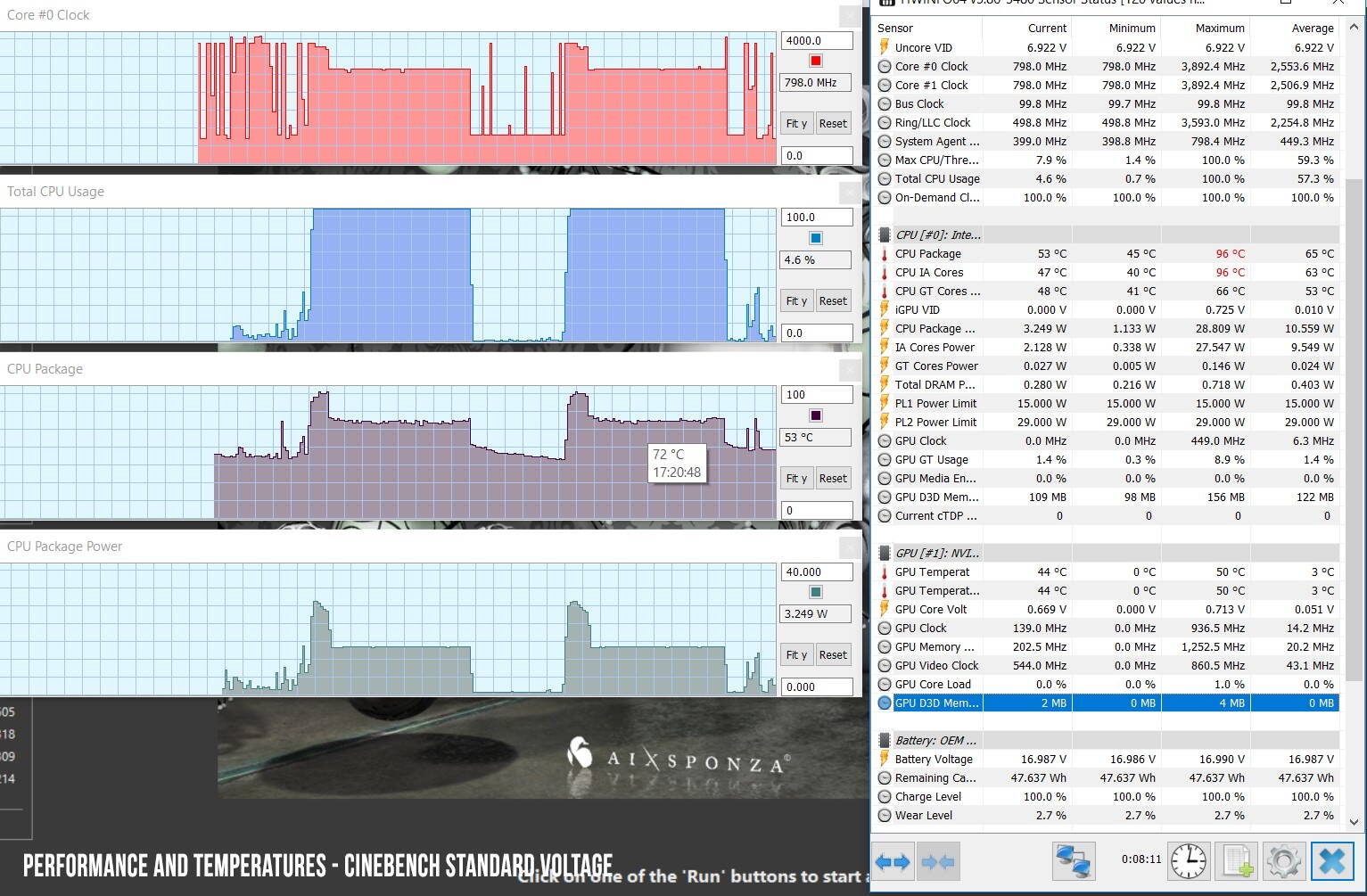Enable remote sensor monitoring icon

tap(1074, 861)
